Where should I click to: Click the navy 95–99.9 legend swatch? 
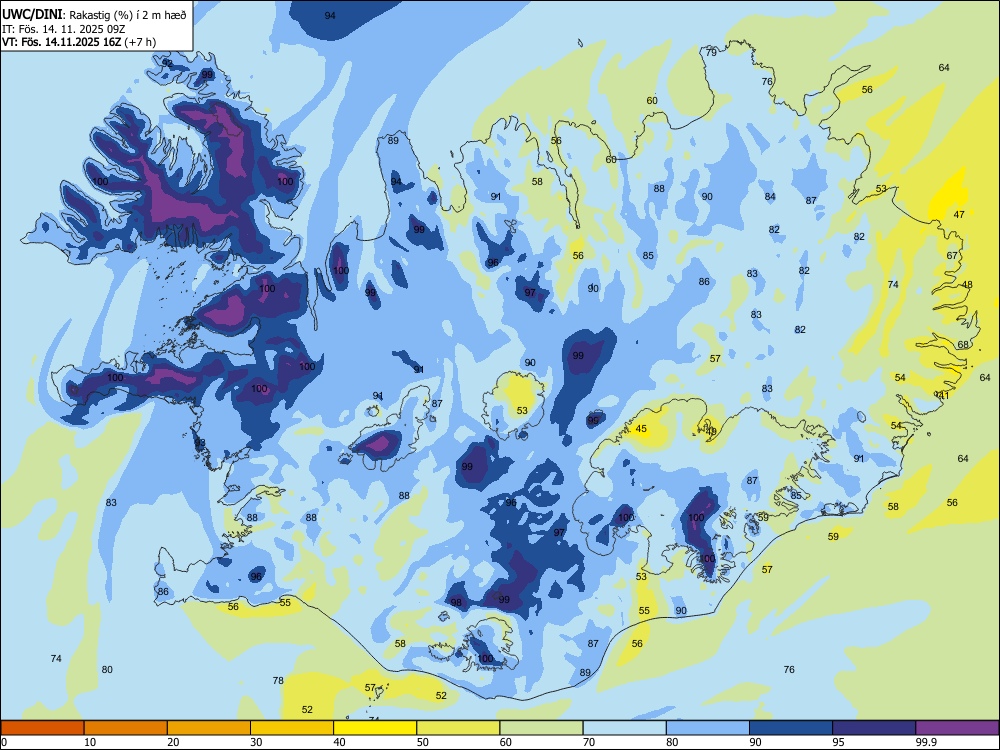(x=874, y=728)
